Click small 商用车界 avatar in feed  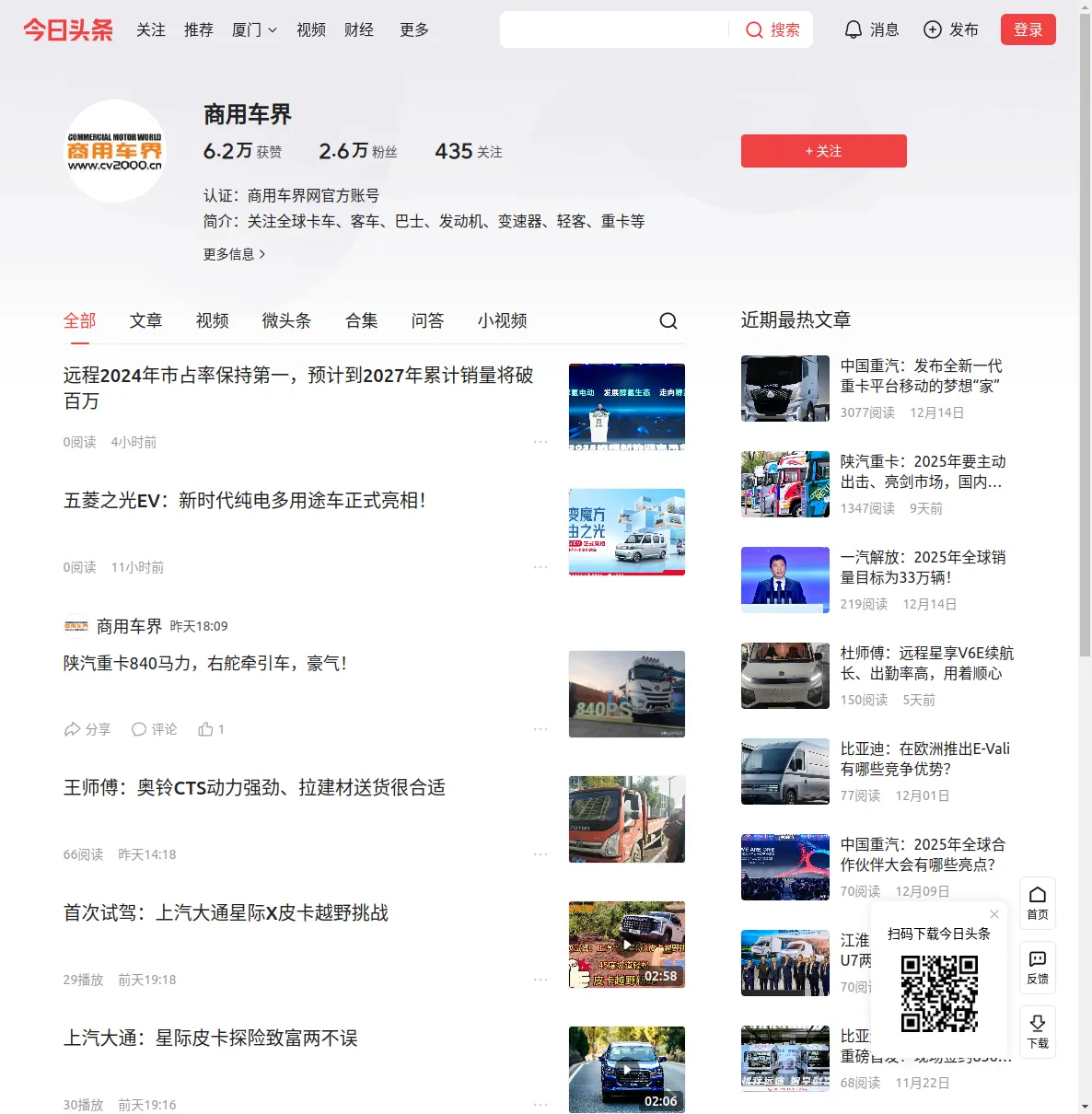(x=76, y=626)
